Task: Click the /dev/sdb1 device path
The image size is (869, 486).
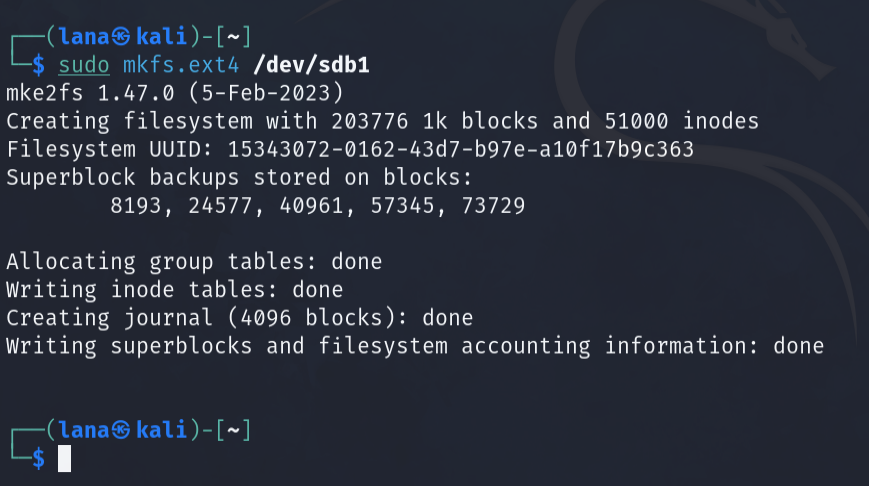Action: coord(311,65)
